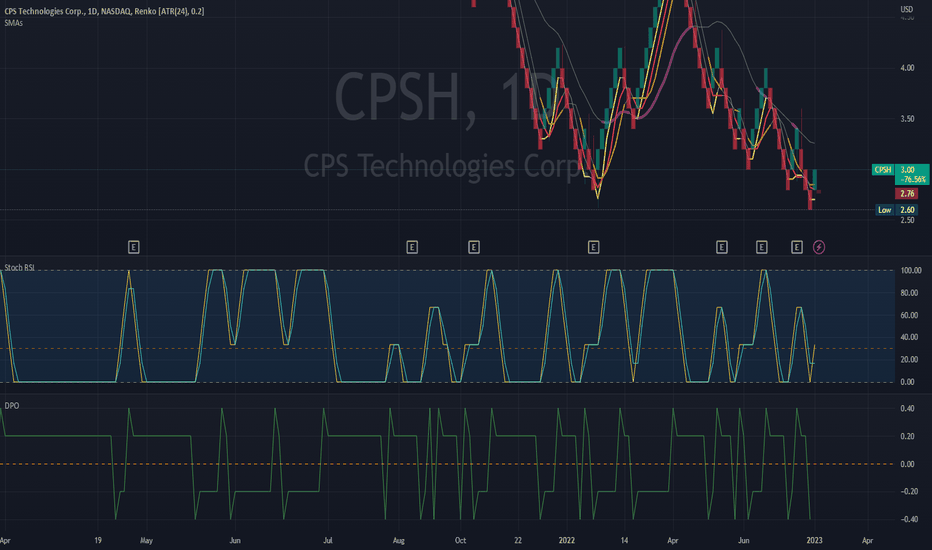The width and height of the screenshot is (932, 550).
Task: Open the earnings E marker above May
Action: tap(134, 247)
